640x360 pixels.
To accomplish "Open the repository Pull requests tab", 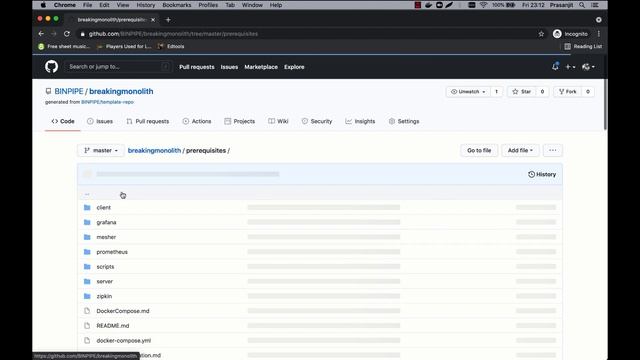I will point(148,121).
